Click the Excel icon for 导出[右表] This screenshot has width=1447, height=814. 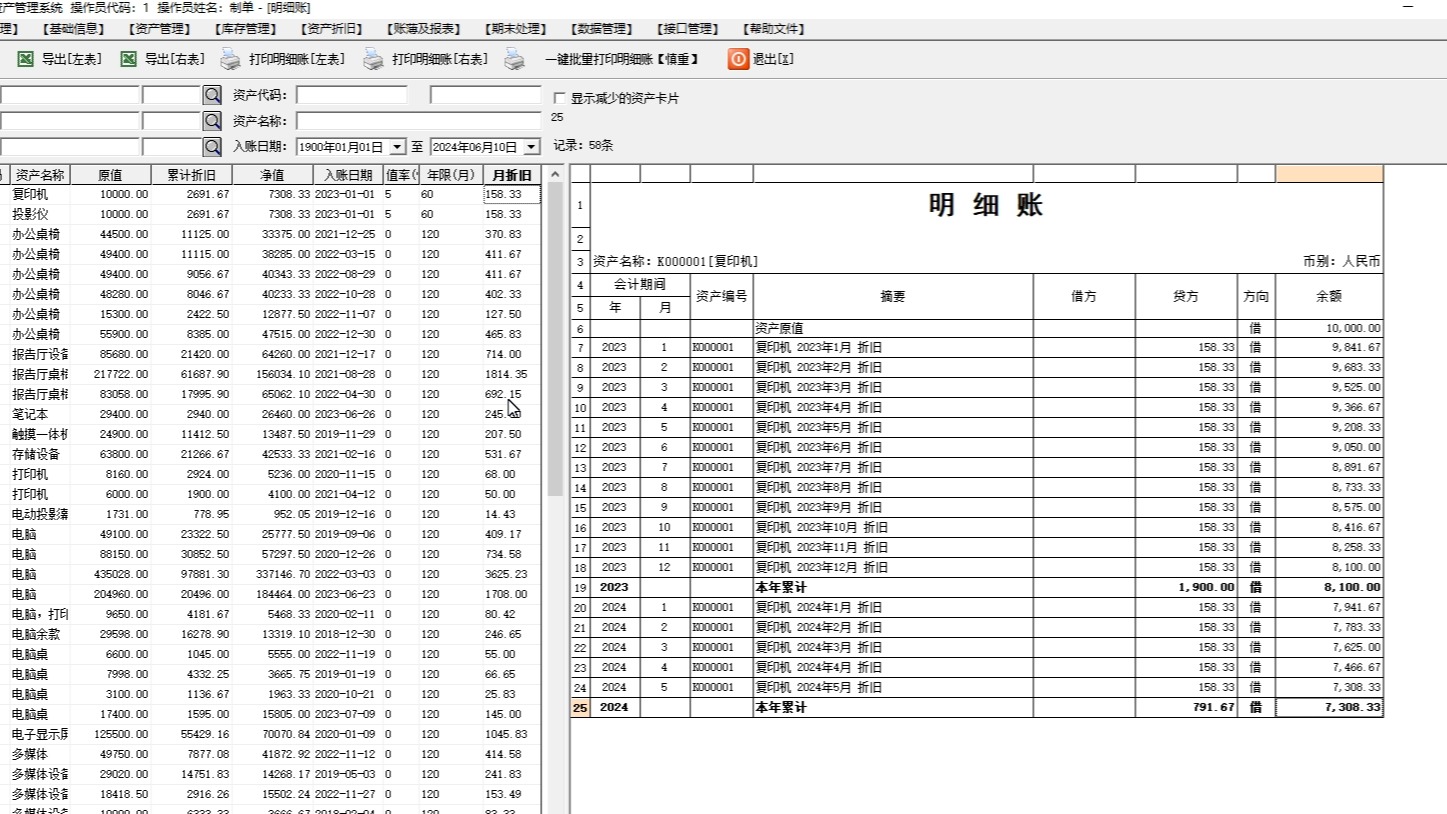129,59
